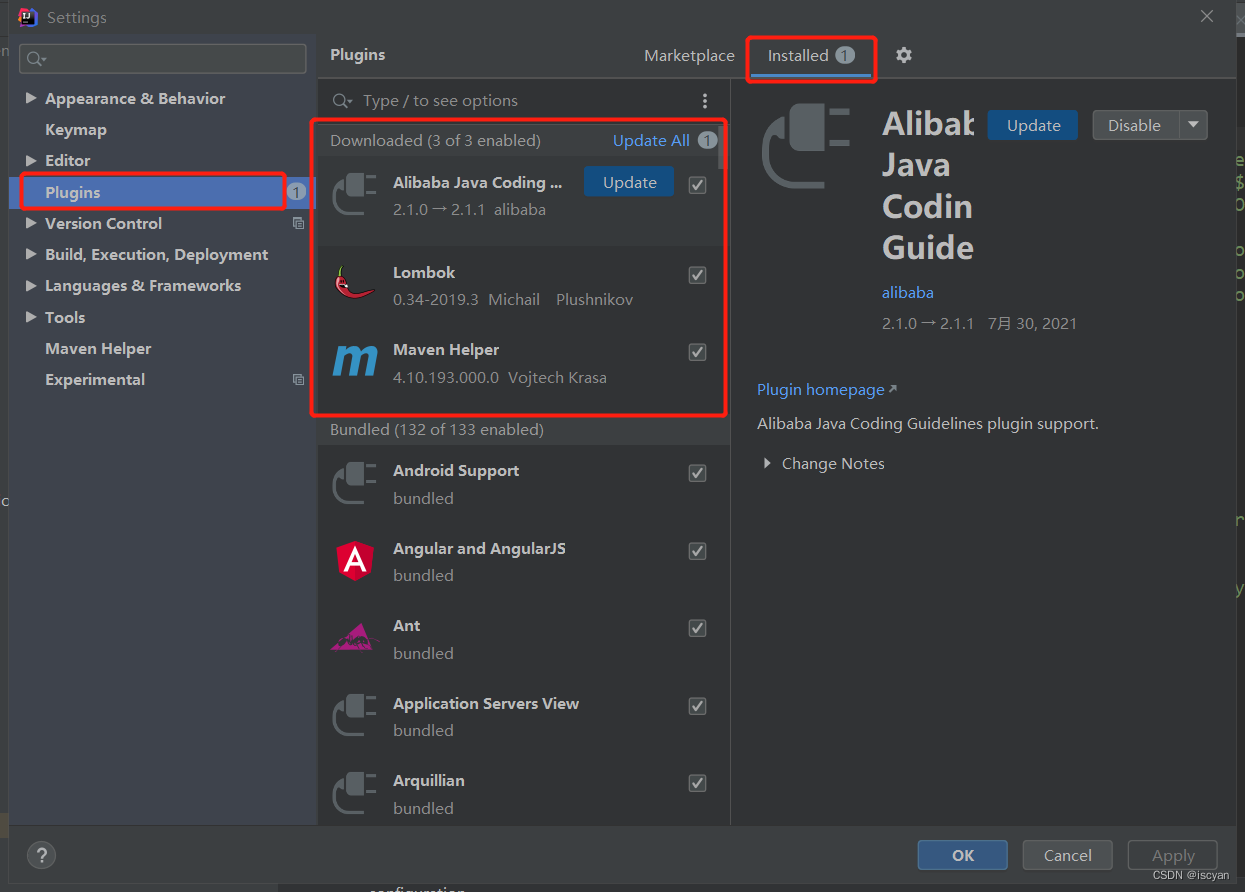Open the Disable button dropdown arrow
The image size is (1245, 892).
(1193, 125)
